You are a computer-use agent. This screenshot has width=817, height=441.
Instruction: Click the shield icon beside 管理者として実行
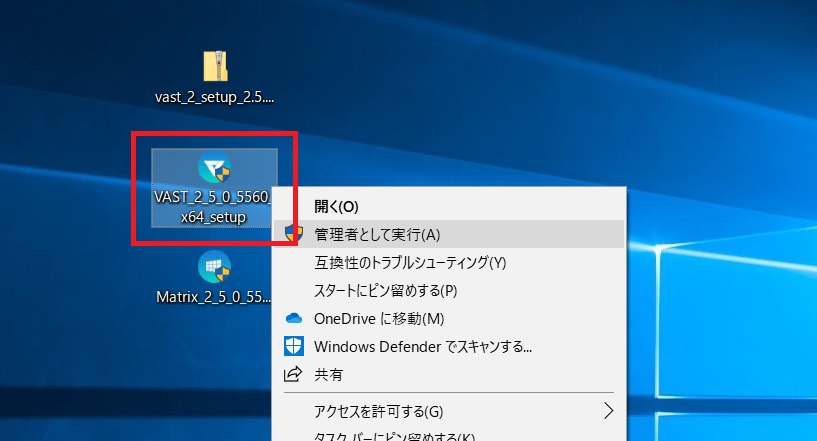coord(294,234)
